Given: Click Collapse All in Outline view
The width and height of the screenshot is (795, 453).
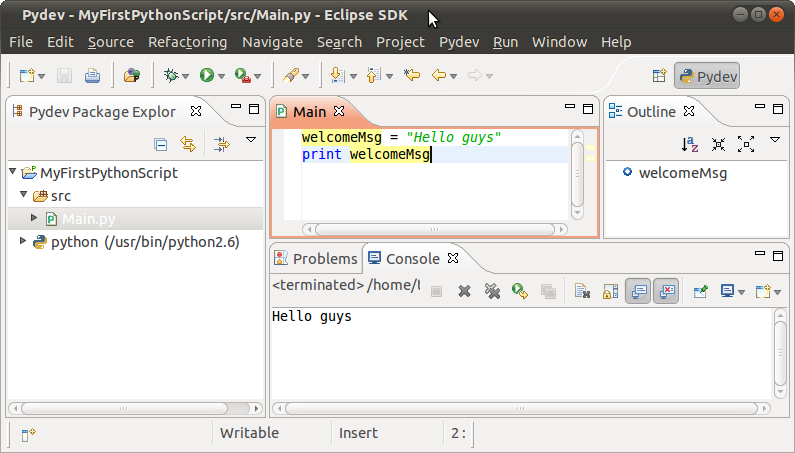Looking at the screenshot, I should [x=718, y=145].
